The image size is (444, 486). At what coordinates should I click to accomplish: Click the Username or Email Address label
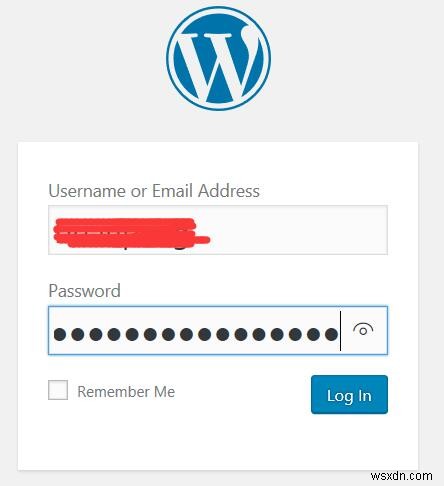[154, 191]
